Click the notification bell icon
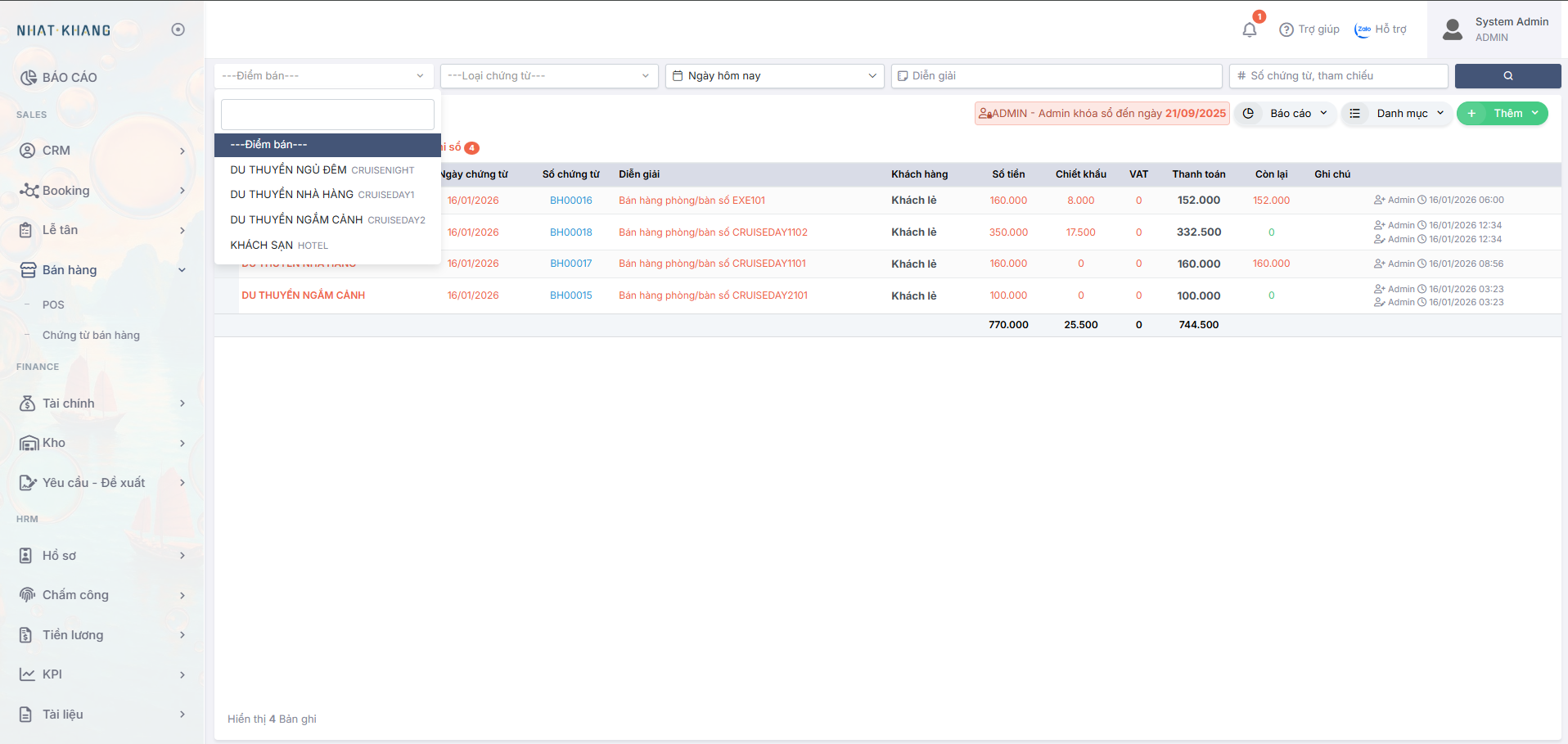This screenshot has height=744, width=1568. [x=1249, y=30]
